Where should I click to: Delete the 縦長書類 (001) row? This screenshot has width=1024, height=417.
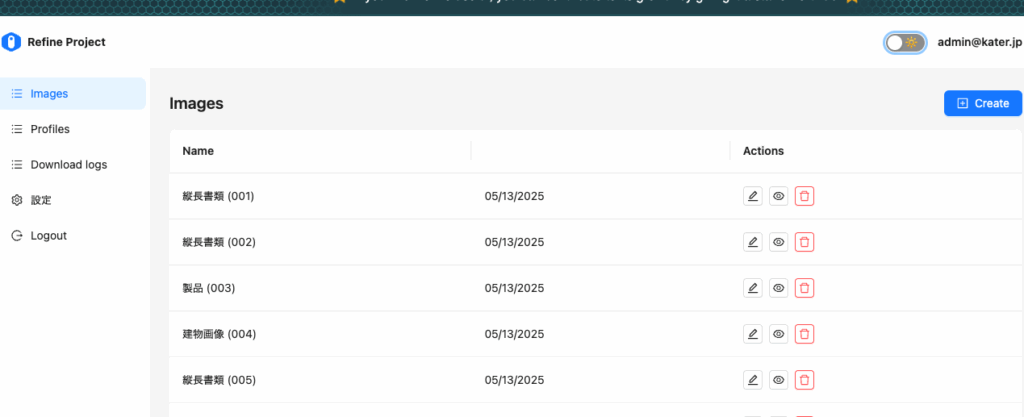(x=804, y=196)
